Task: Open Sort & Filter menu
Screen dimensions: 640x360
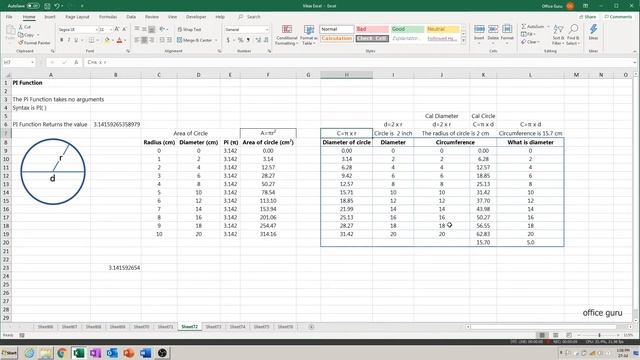Action: pos(558,35)
